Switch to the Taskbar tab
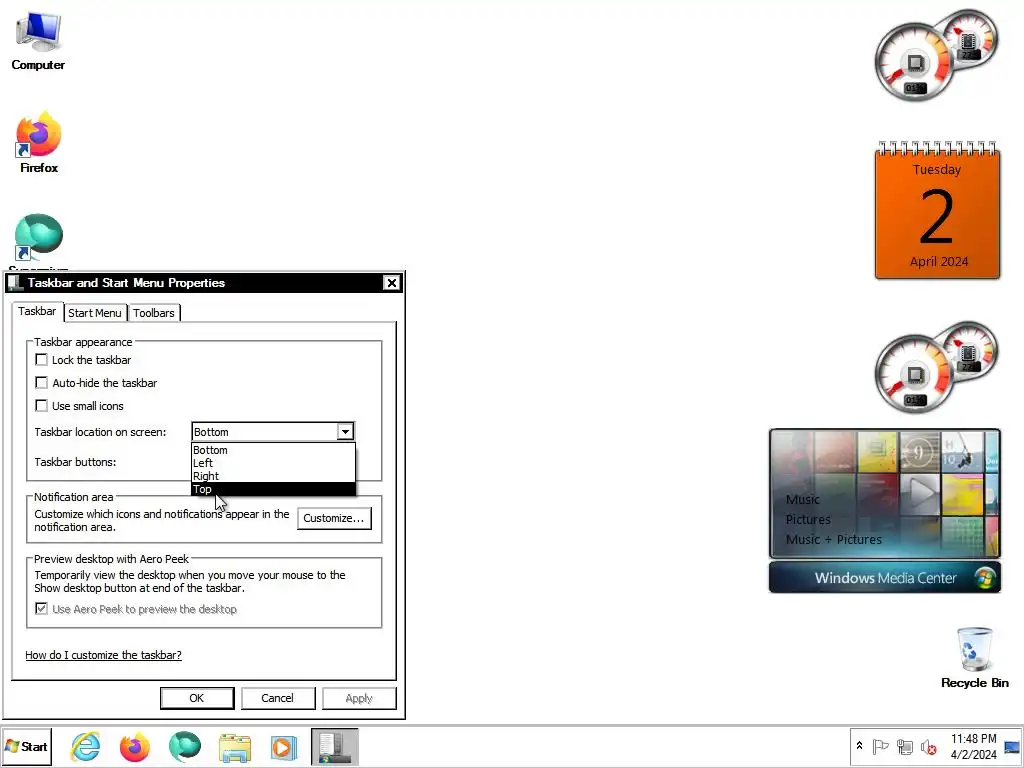Viewport: 1024px width, 768px height. (37, 312)
